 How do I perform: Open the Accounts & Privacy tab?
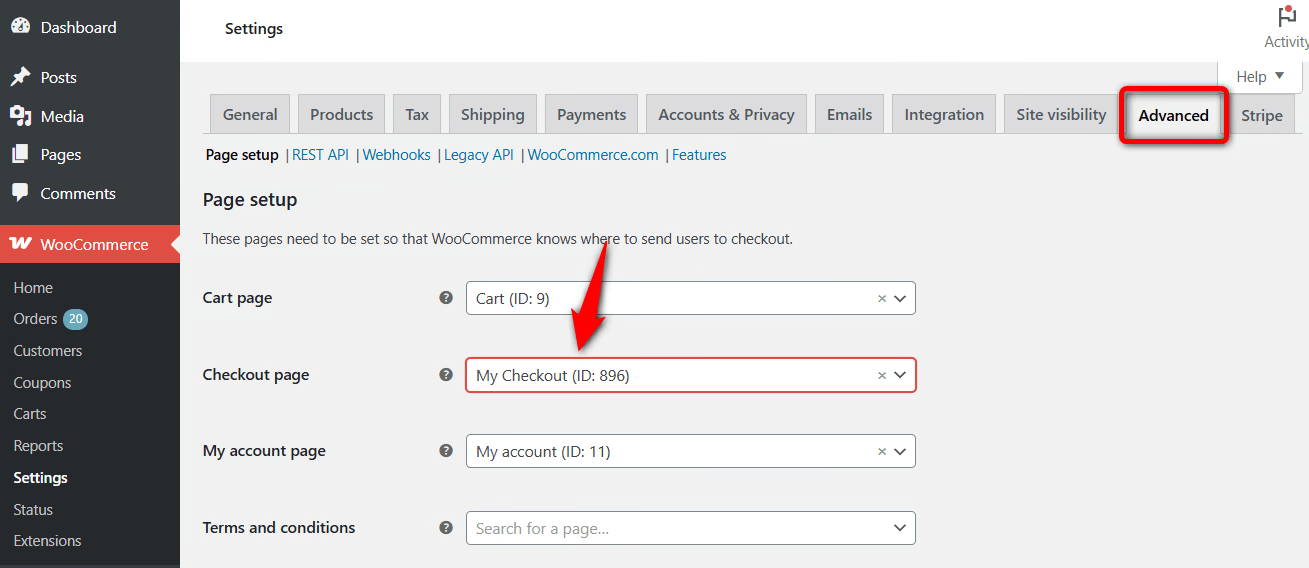coord(726,114)
